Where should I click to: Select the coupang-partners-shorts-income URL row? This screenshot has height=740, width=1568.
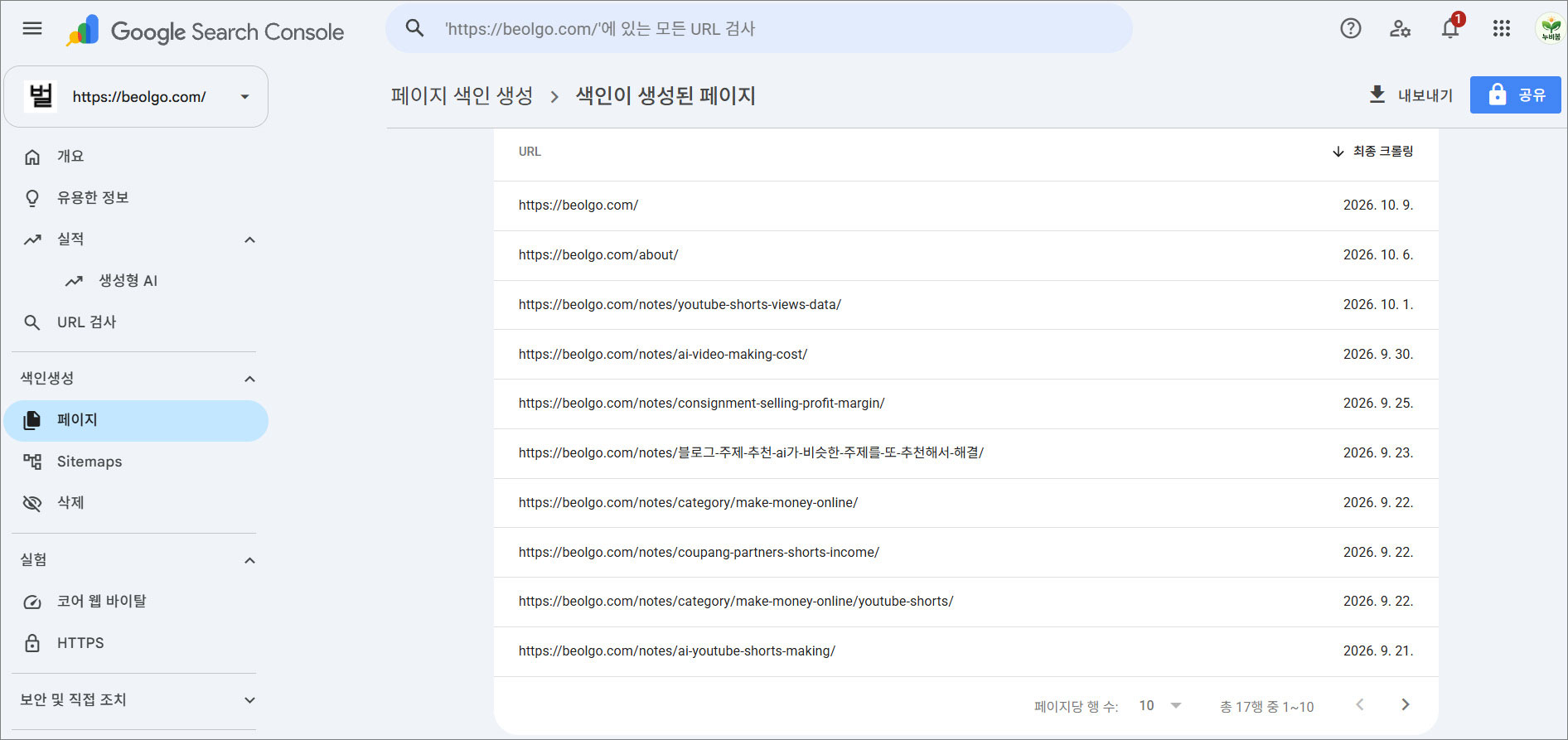click(965, 553)
